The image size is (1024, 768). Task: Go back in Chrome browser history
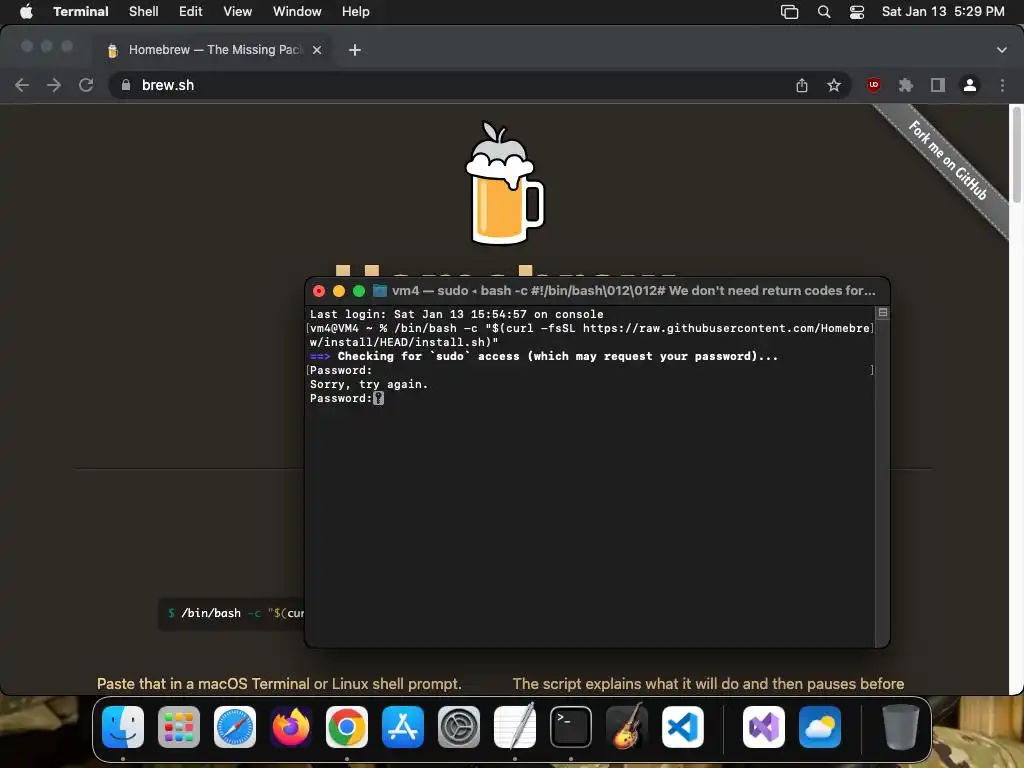(x=22, y=85)
